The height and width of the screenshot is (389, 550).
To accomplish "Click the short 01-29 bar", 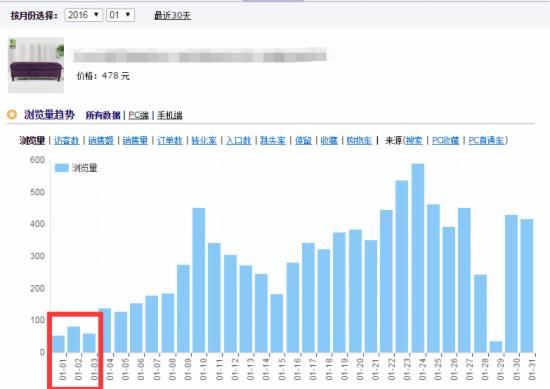I will 496,347.
